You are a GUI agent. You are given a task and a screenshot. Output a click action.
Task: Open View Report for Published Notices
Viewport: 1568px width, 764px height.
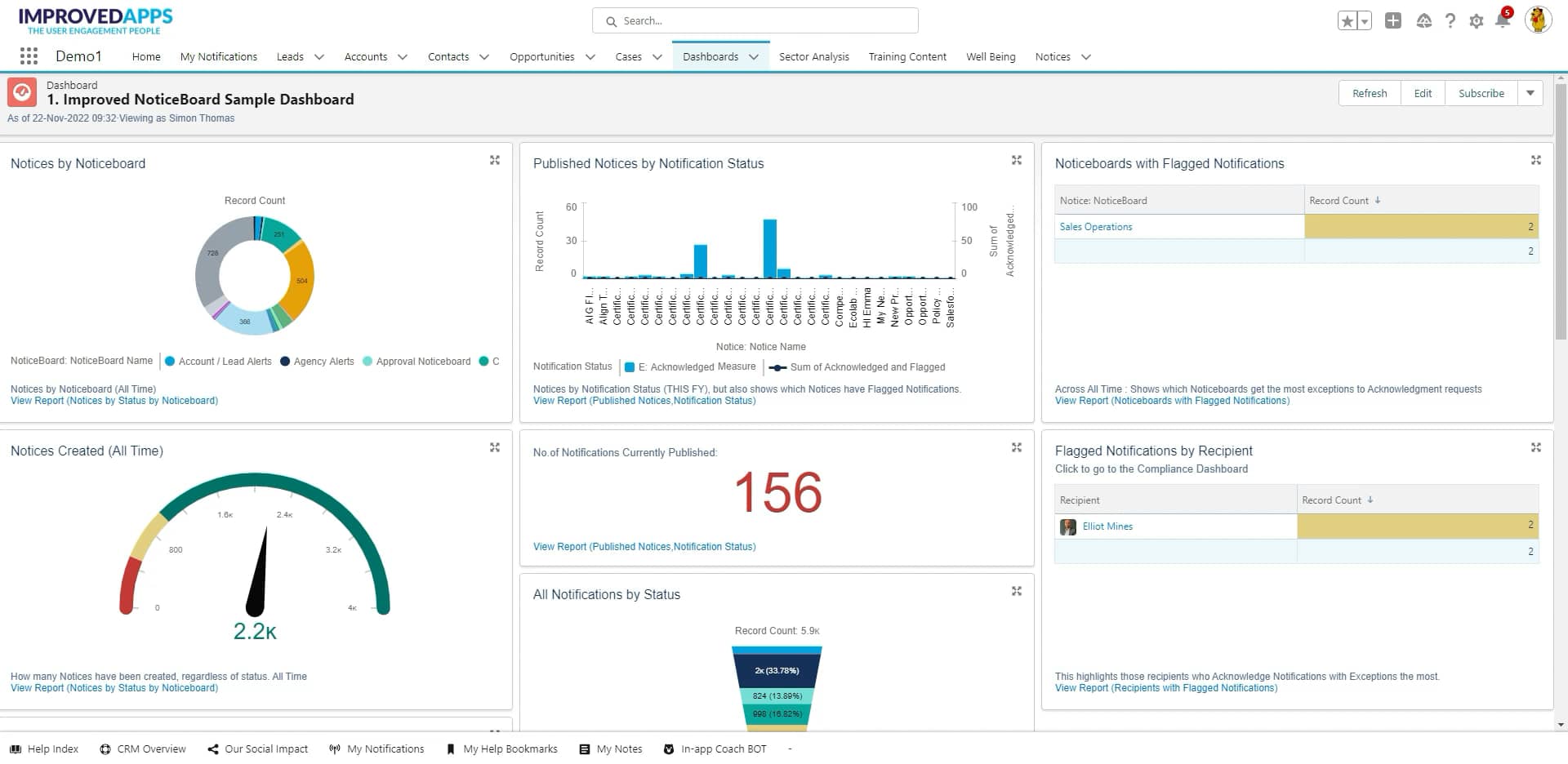pos(644,400)
